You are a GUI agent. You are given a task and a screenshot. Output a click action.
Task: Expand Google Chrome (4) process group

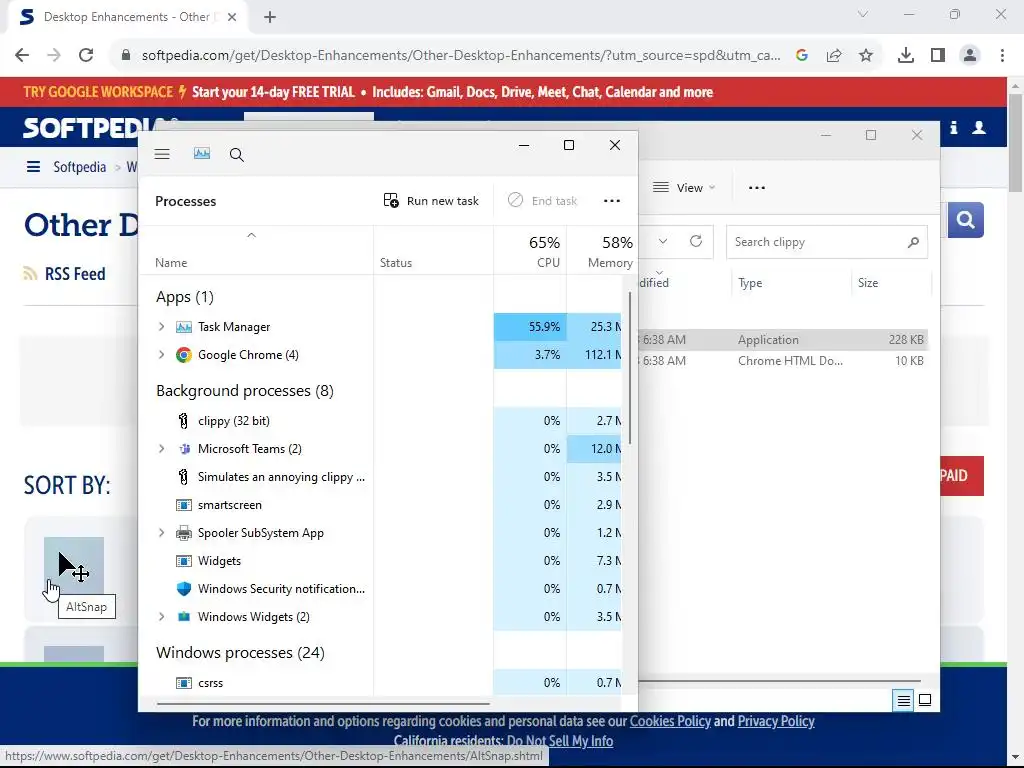click(x=161, y=355)
